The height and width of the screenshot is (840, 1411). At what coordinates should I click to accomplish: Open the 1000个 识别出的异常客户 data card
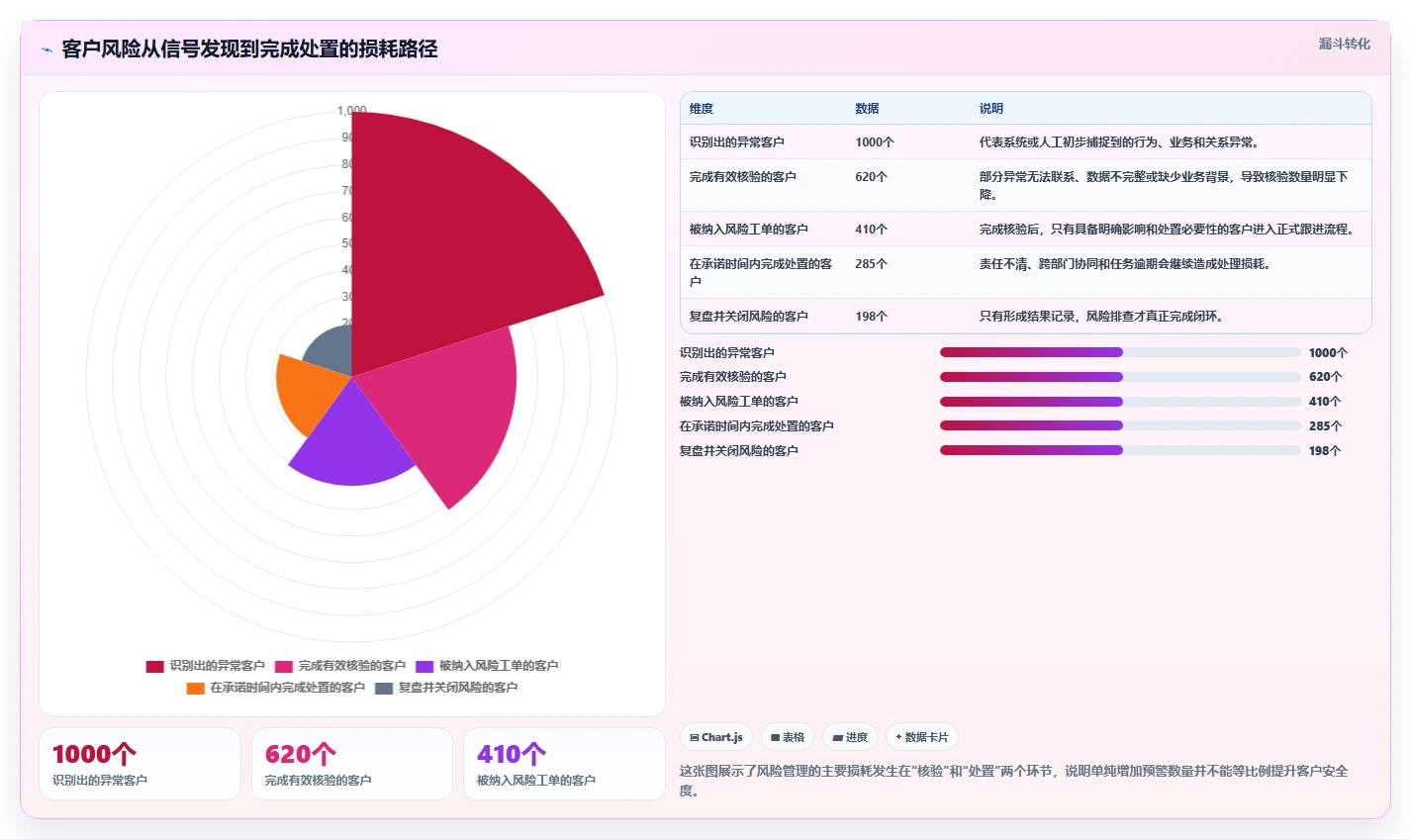click(x=140, y=764)
